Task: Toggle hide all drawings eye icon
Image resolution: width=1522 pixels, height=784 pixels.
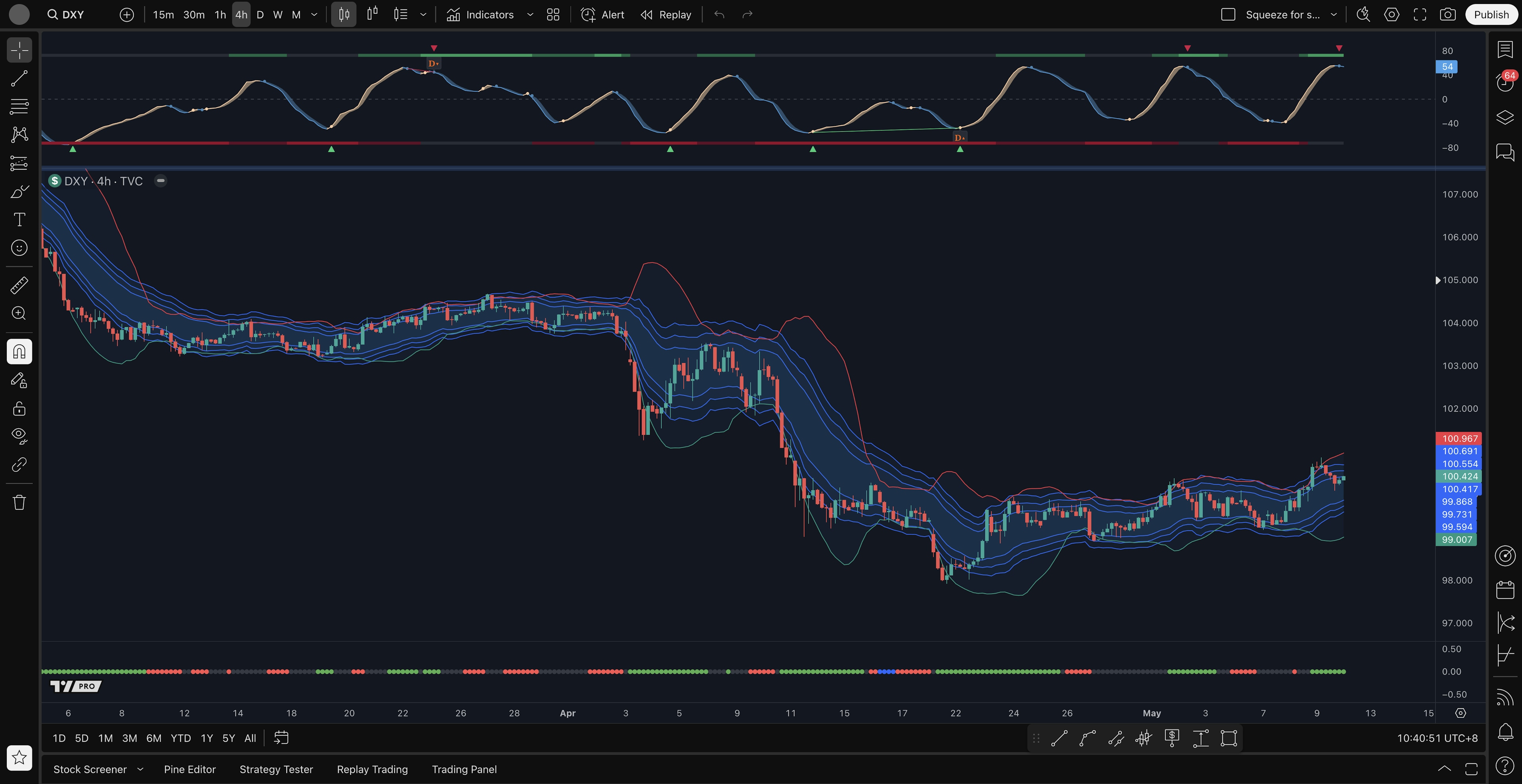Action: click(x=19, y=436)
